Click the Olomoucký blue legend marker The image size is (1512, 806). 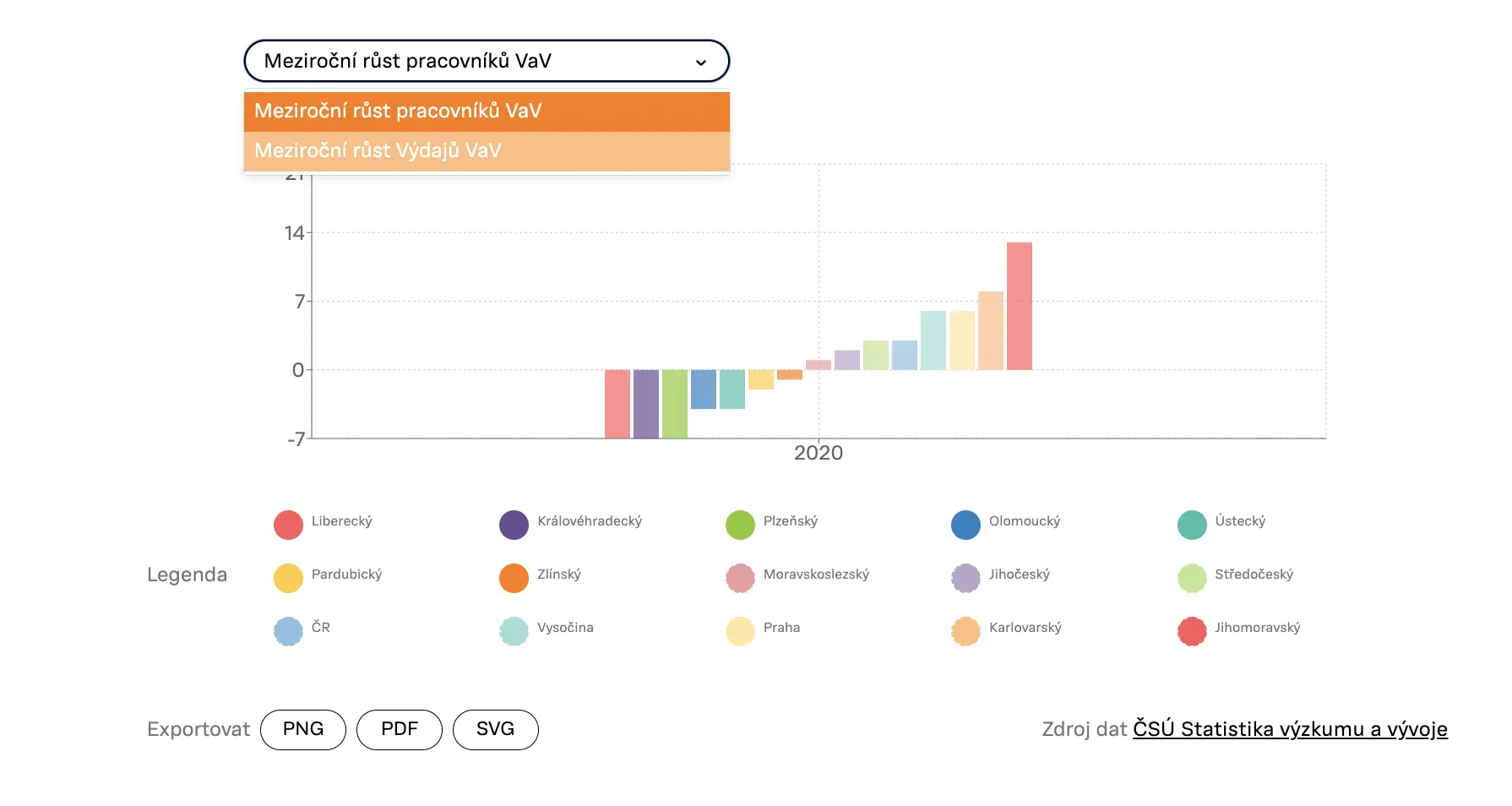tap(965, 525)
